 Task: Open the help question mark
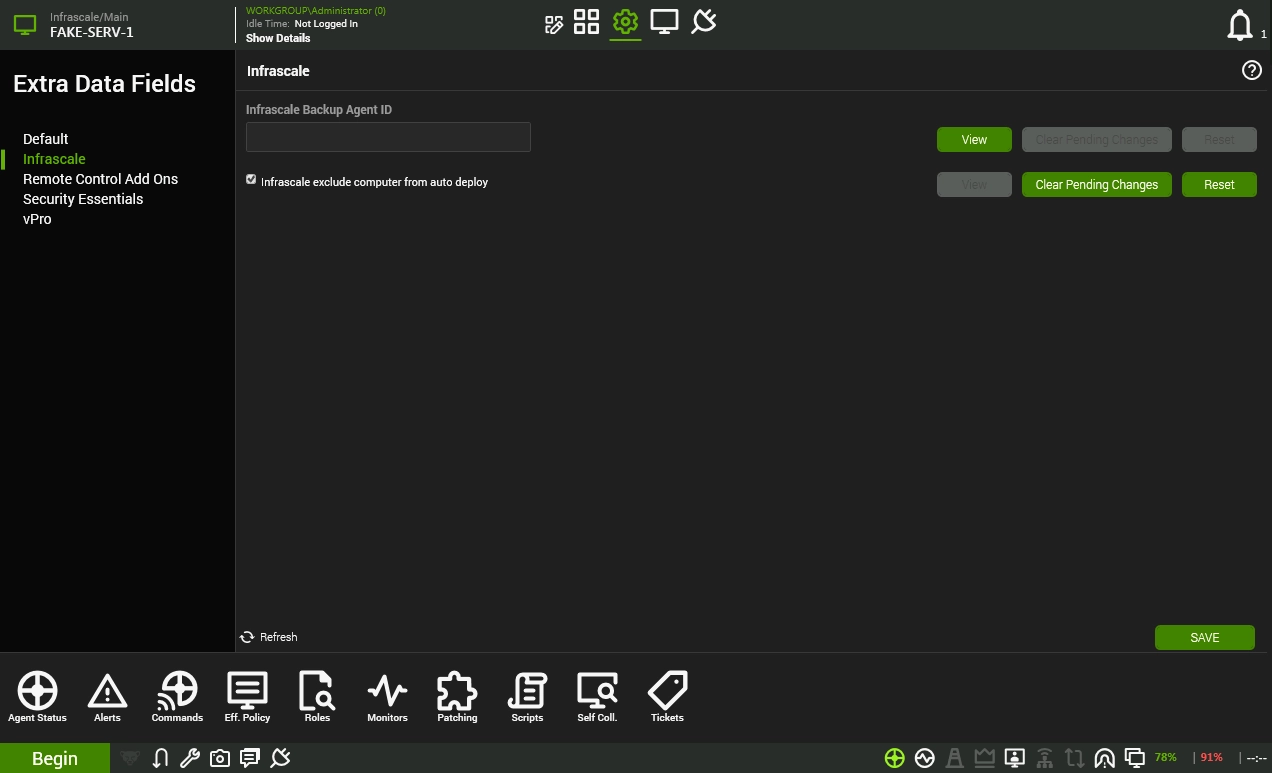[1251, 71]
